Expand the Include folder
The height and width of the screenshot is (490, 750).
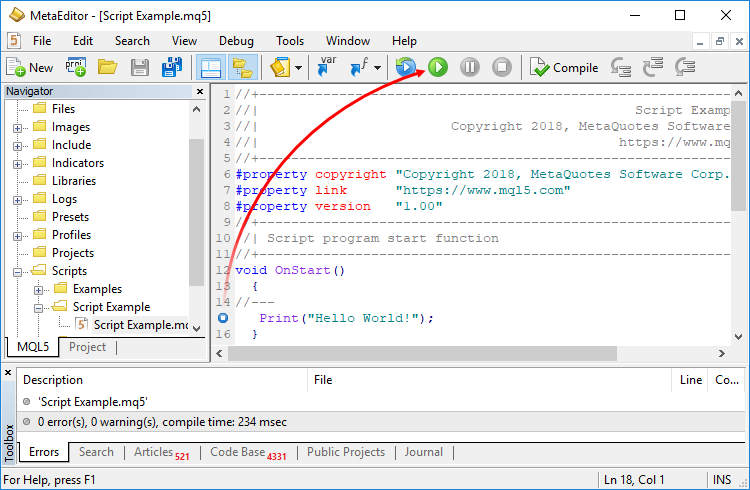coord(18,146)
